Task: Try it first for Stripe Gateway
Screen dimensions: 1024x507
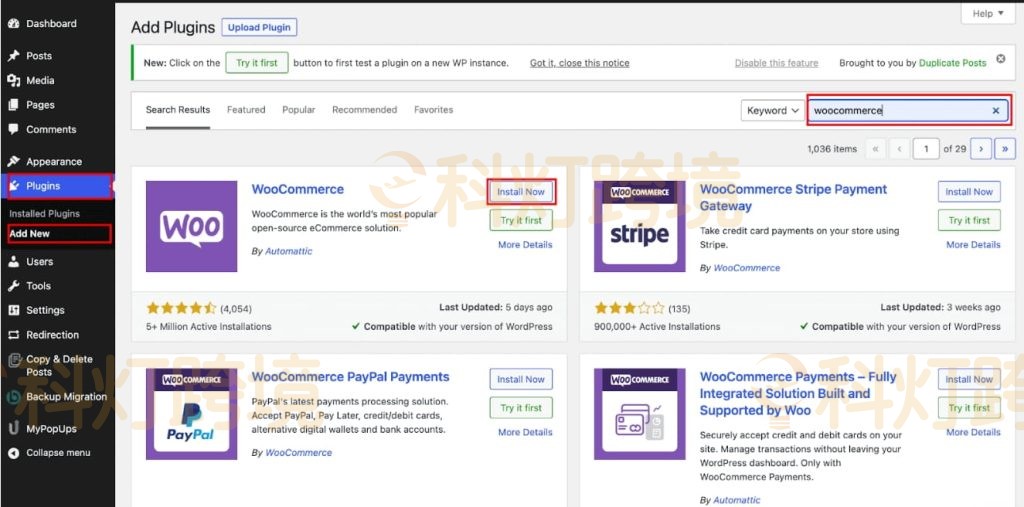Action: (969, 220)
